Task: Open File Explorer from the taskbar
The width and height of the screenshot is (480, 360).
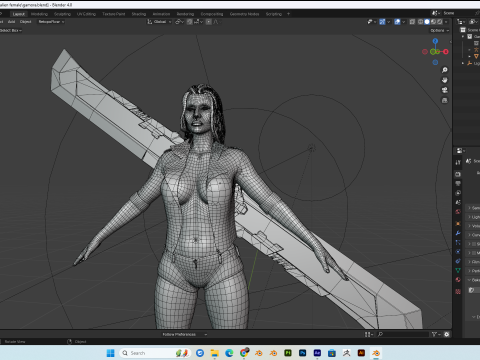Action: (214, 353)
